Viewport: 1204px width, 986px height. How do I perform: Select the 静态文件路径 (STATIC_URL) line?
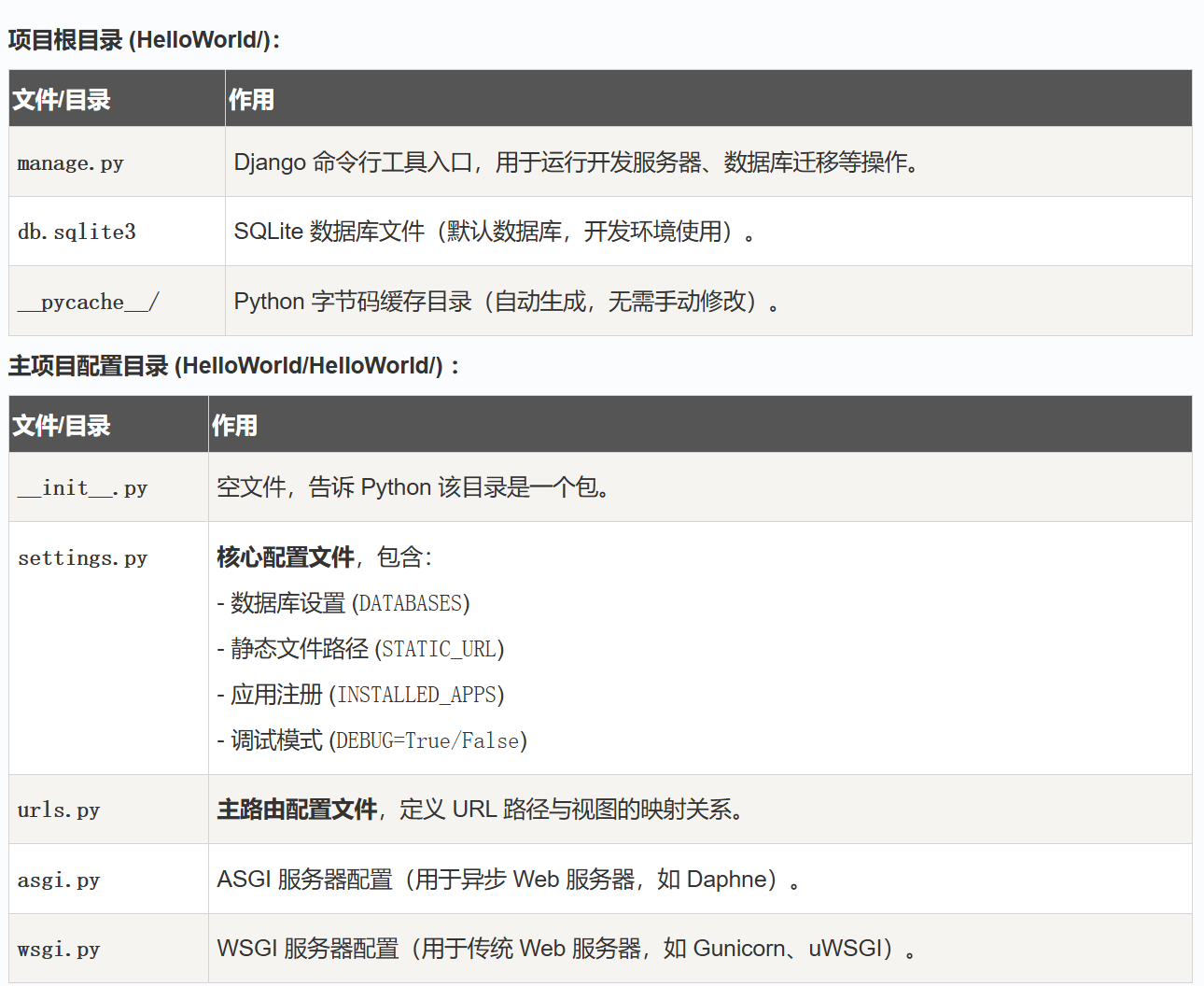pyautogui.click(x=360, y=650)
